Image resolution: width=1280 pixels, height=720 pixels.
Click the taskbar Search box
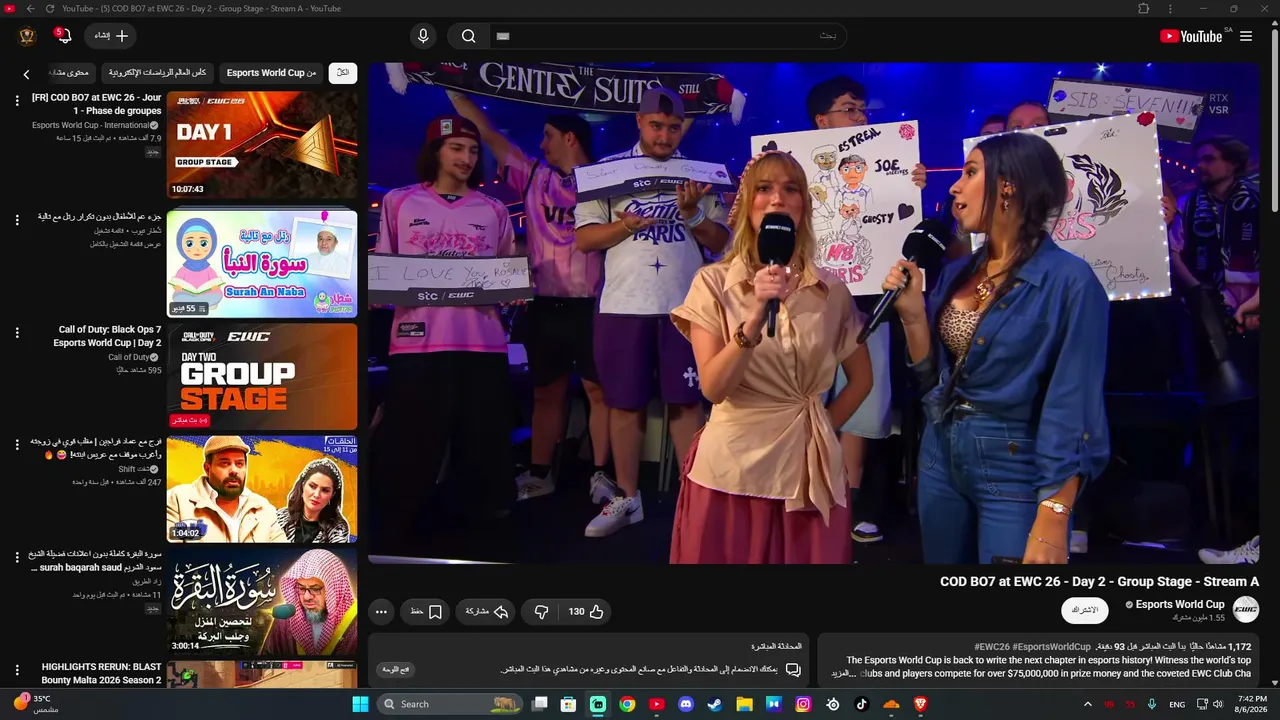(x=450, y=704)
